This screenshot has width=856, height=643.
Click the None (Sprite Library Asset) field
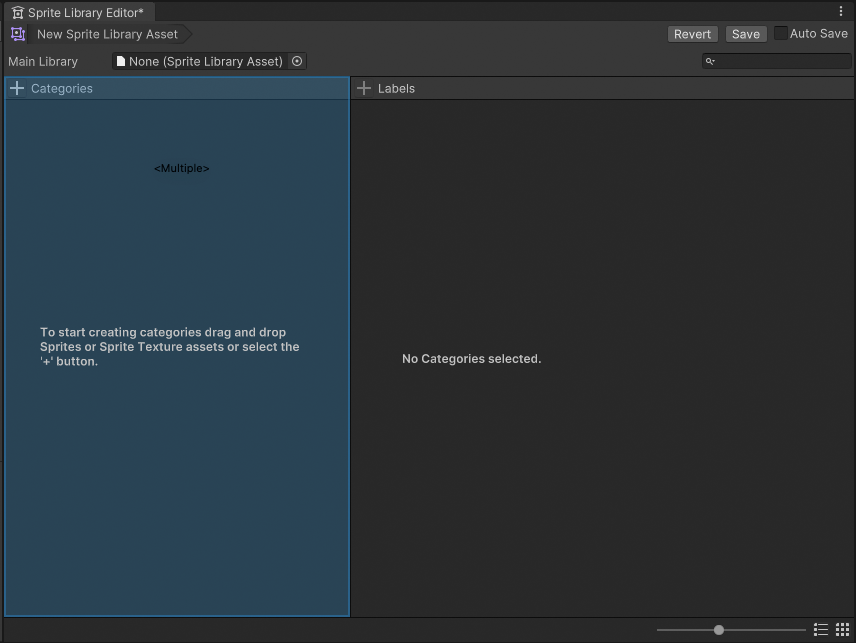pos(205,61)
